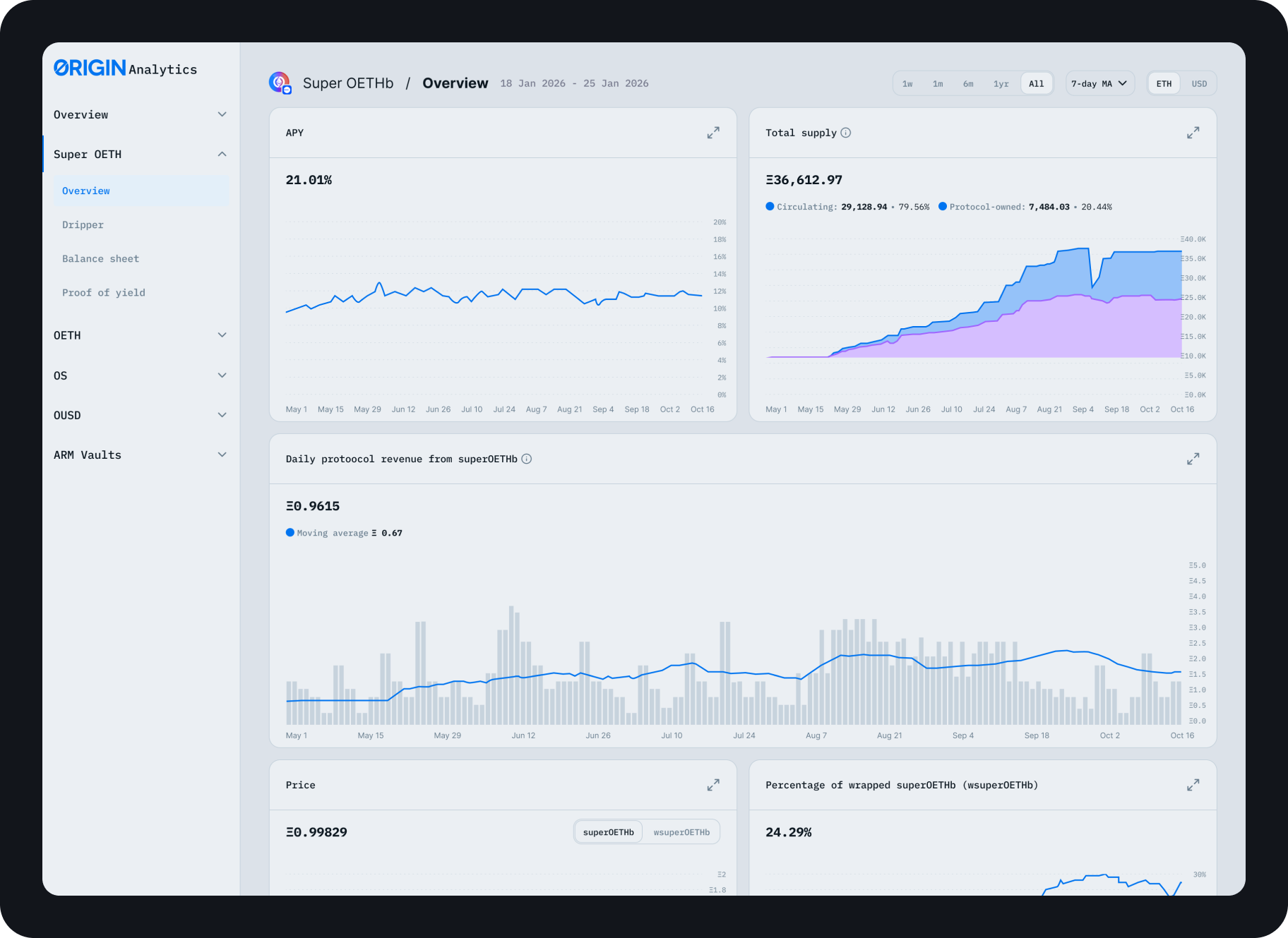Click daily revenue value Ξ0.9615
The image size is (1288, 938).
[x=313, y=506]
